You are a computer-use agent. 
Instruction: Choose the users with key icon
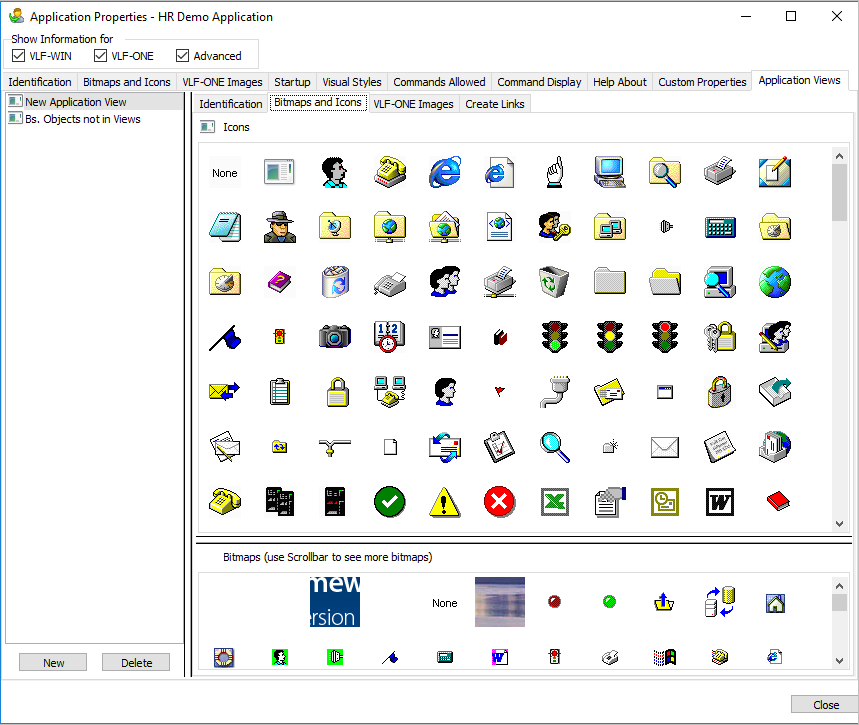[554, 227]
